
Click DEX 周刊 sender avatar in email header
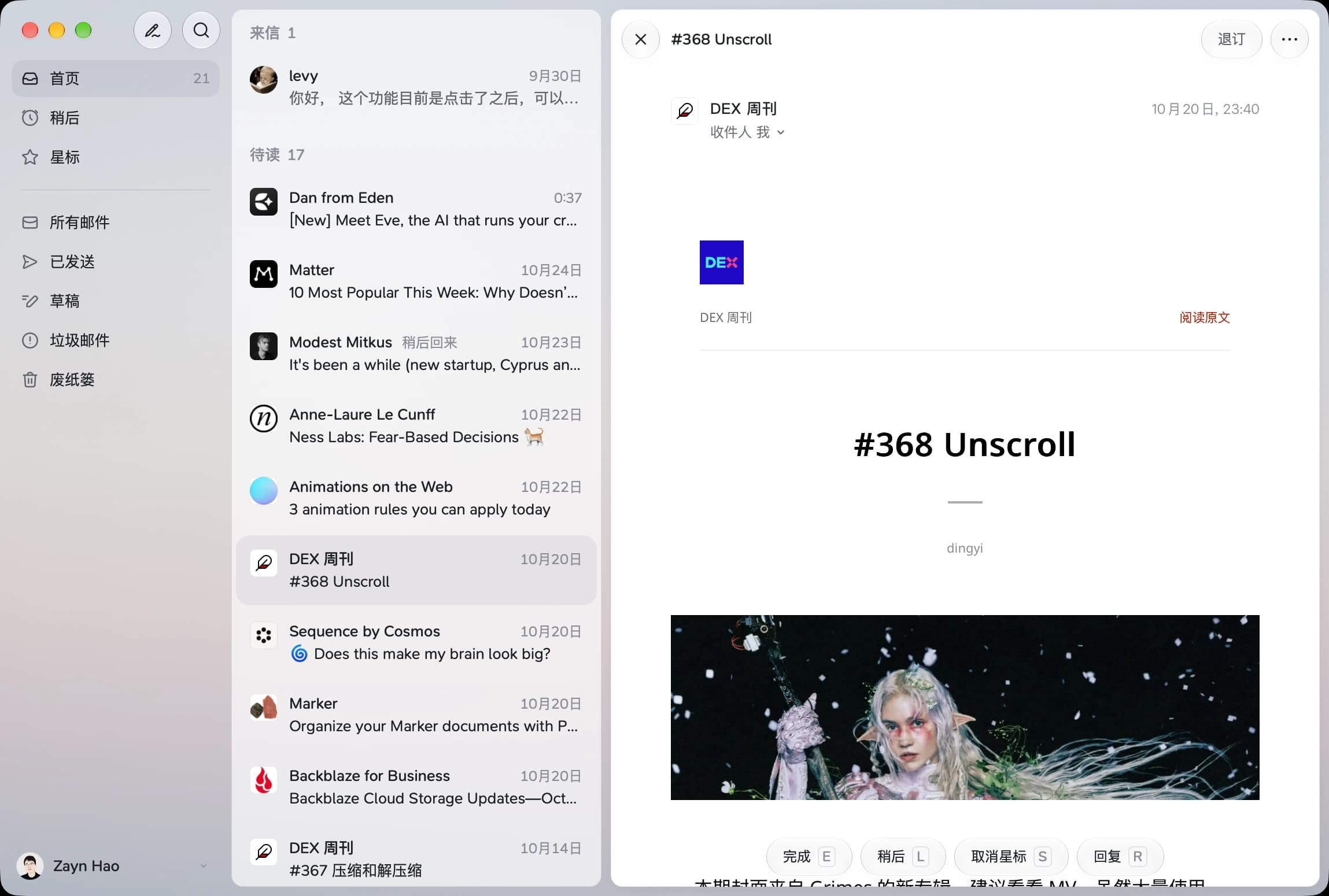pyautogui.click(x=685, y=110)
